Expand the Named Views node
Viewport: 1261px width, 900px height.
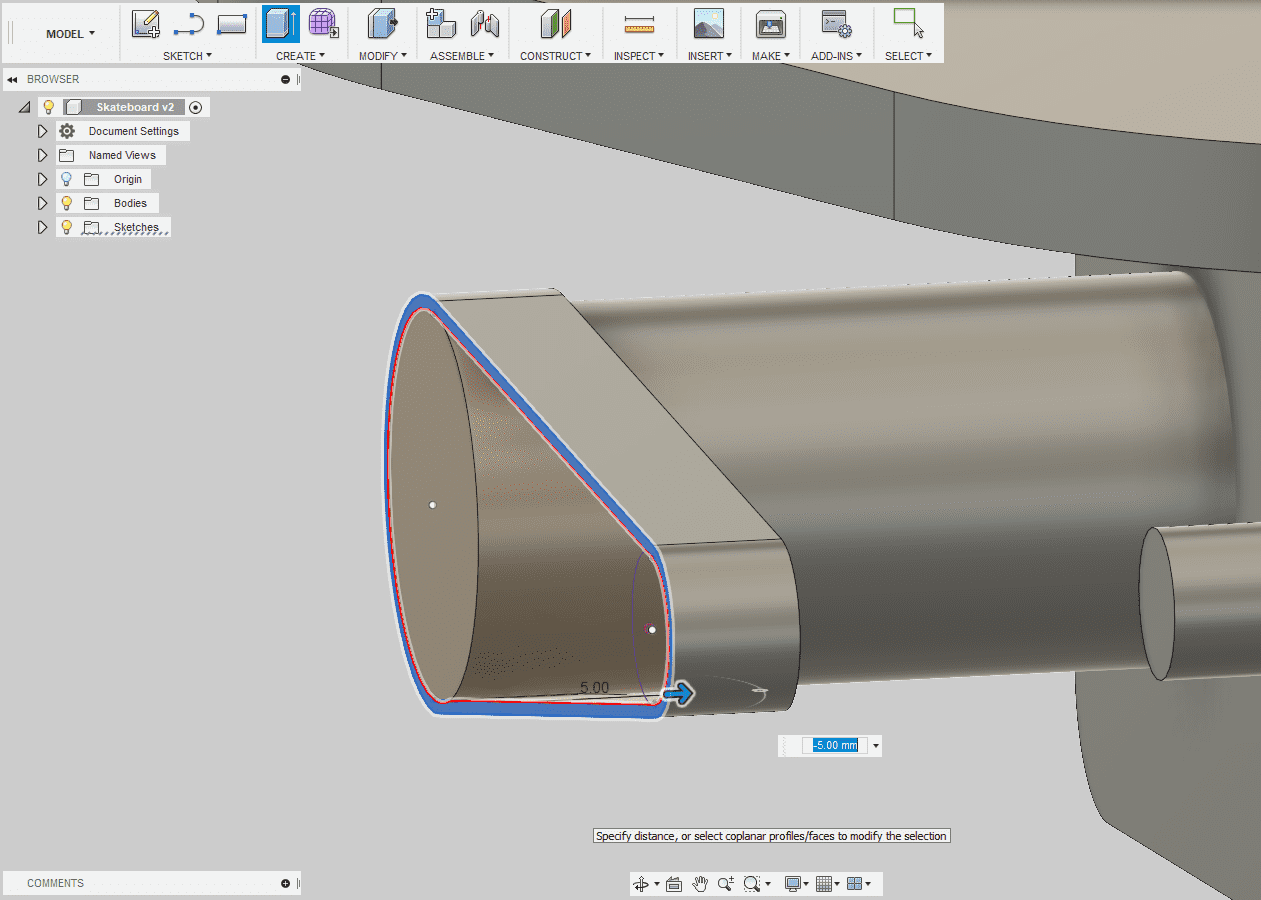(x=42, y=155)
